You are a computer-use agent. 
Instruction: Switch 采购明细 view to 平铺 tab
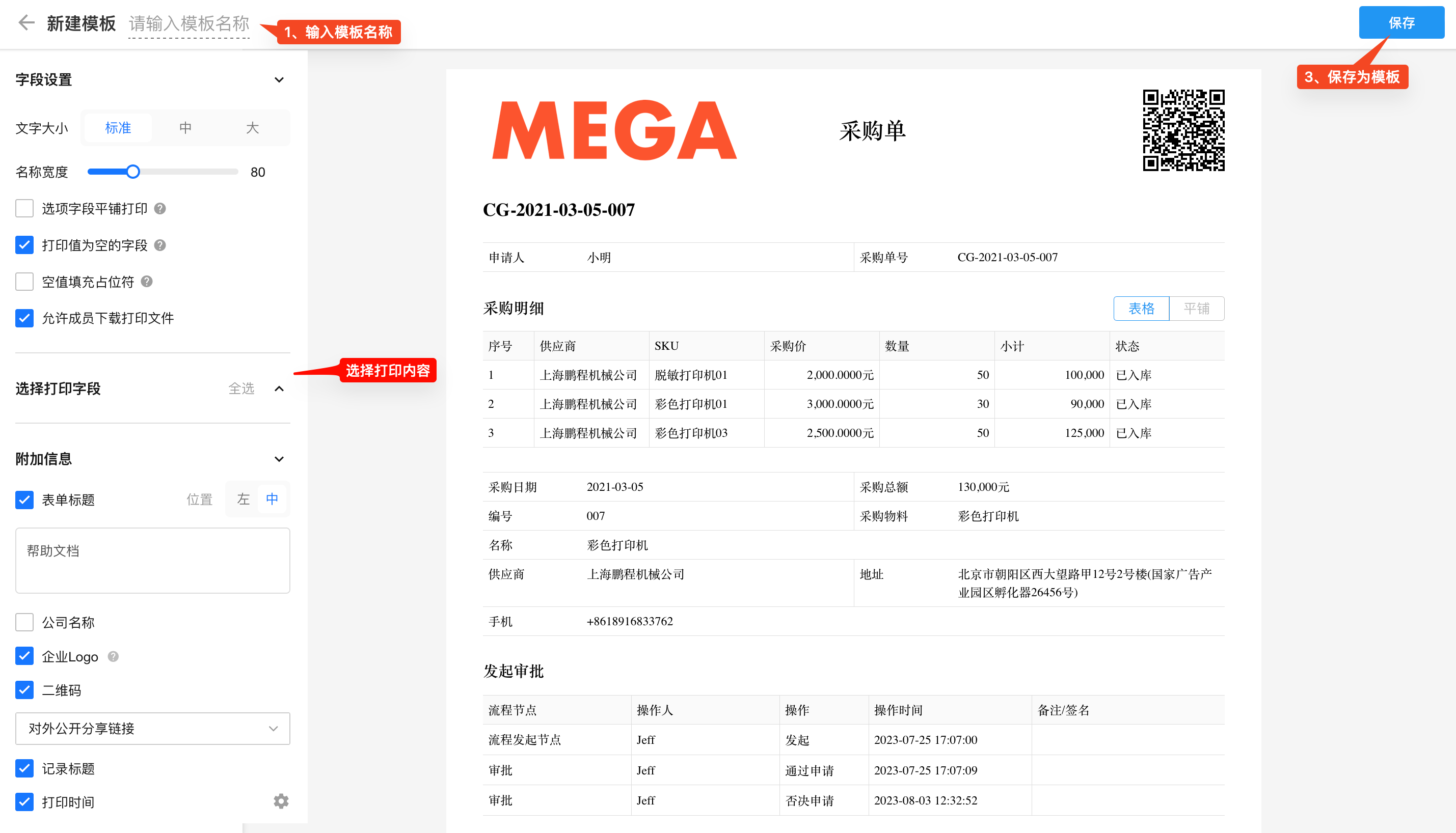click(x=1196, y=309)
